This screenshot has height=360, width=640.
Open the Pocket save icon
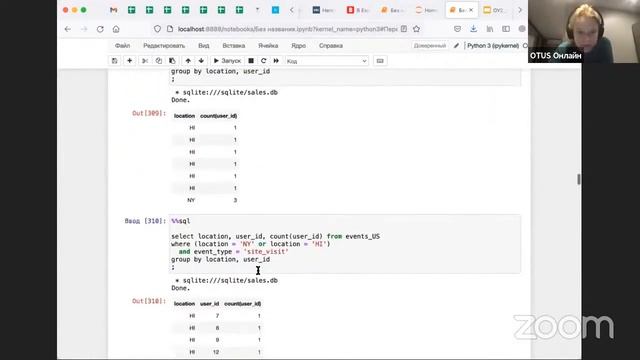458,29
